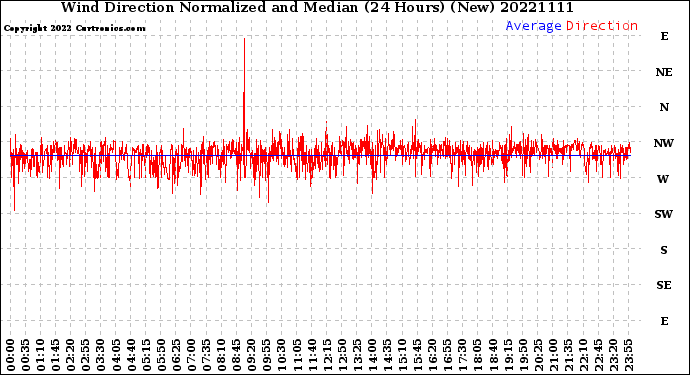Click the top 'E' axis label

[x=664, y=37]
